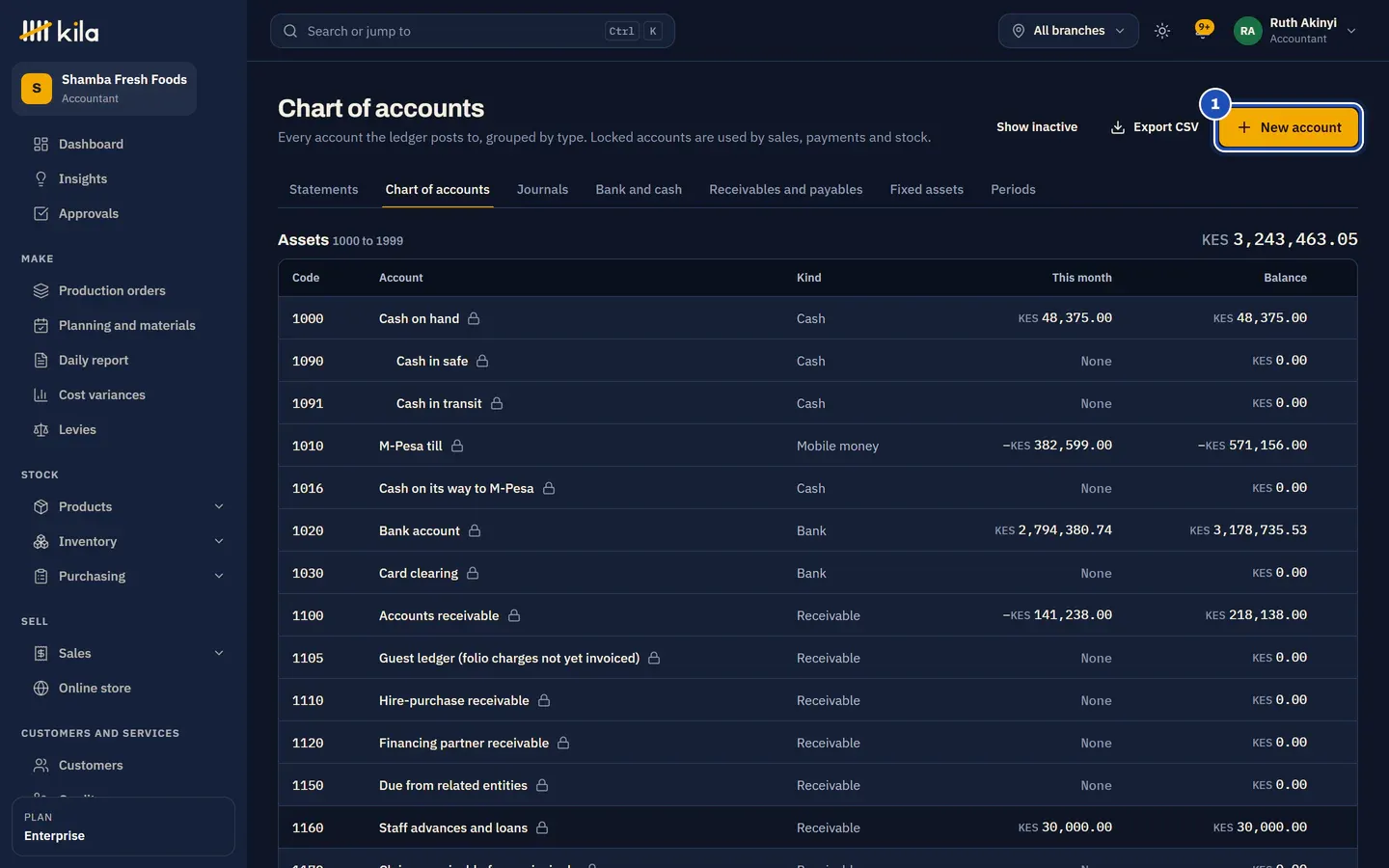
Task: Click the Customers people icon
Action: pos(41,766)
